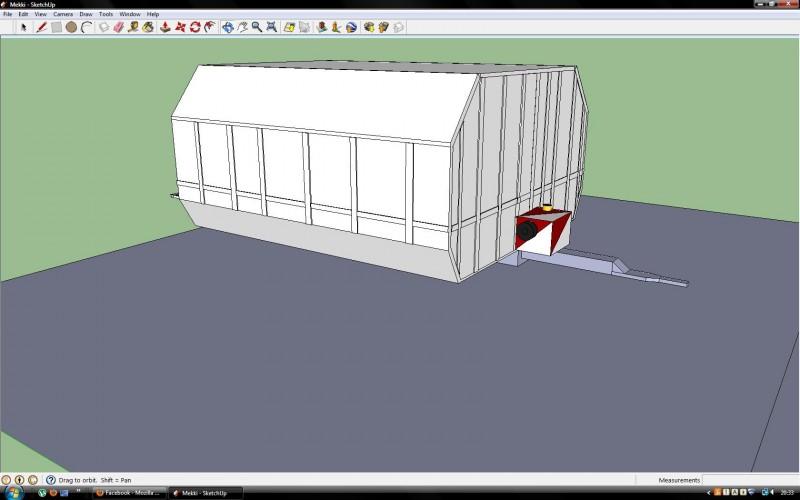The width and height of the screenshot is (800, 500).
Task: Click the Preview in Google Earth icon
Action: (x=351, y=27)
